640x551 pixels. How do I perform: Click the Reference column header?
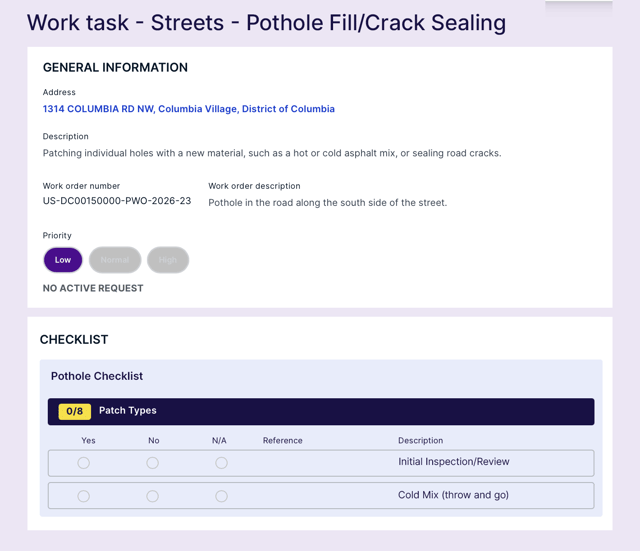(282, 440)
